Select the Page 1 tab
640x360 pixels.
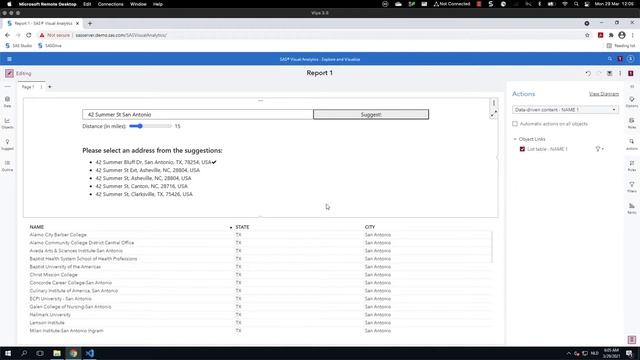click(x=28, y=87)
